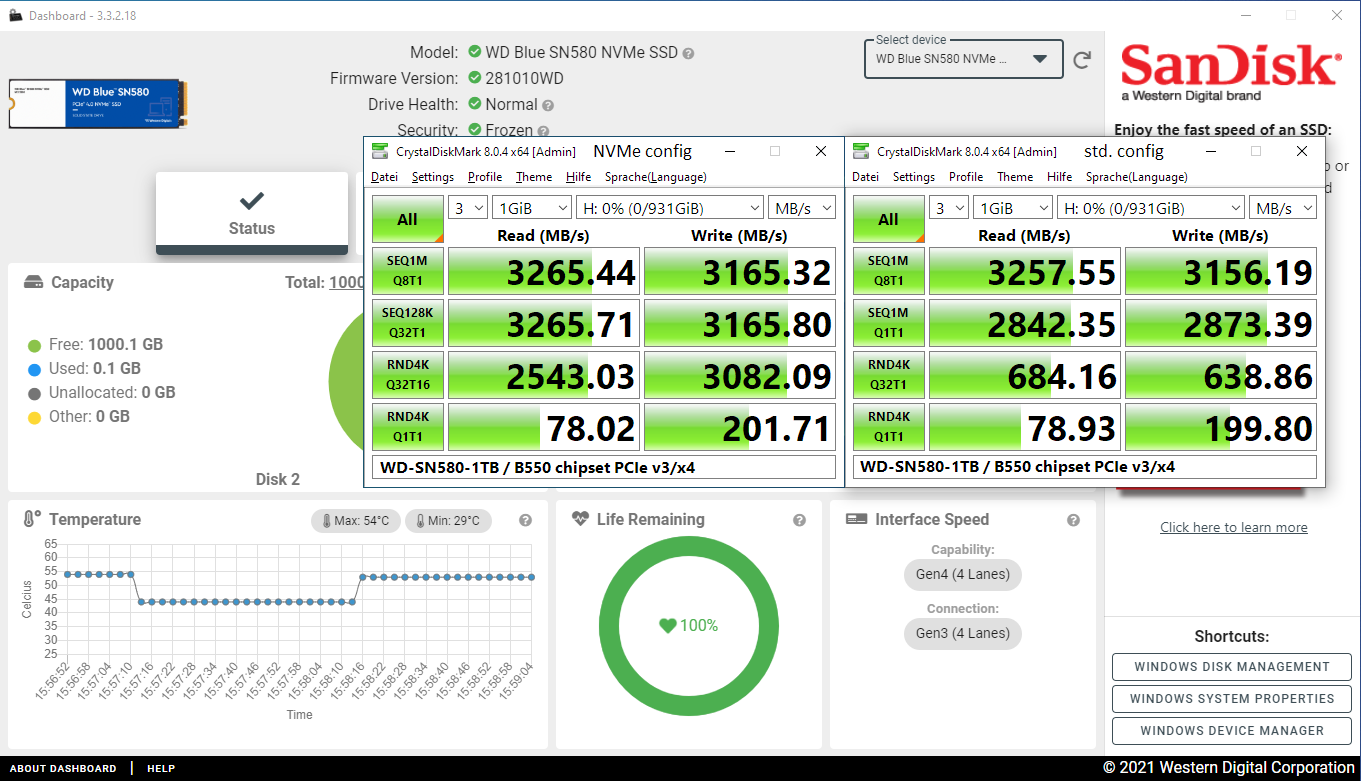Open test count dropdown in std. config window
Screen dimensions: 1361x781
pos(948,208)
